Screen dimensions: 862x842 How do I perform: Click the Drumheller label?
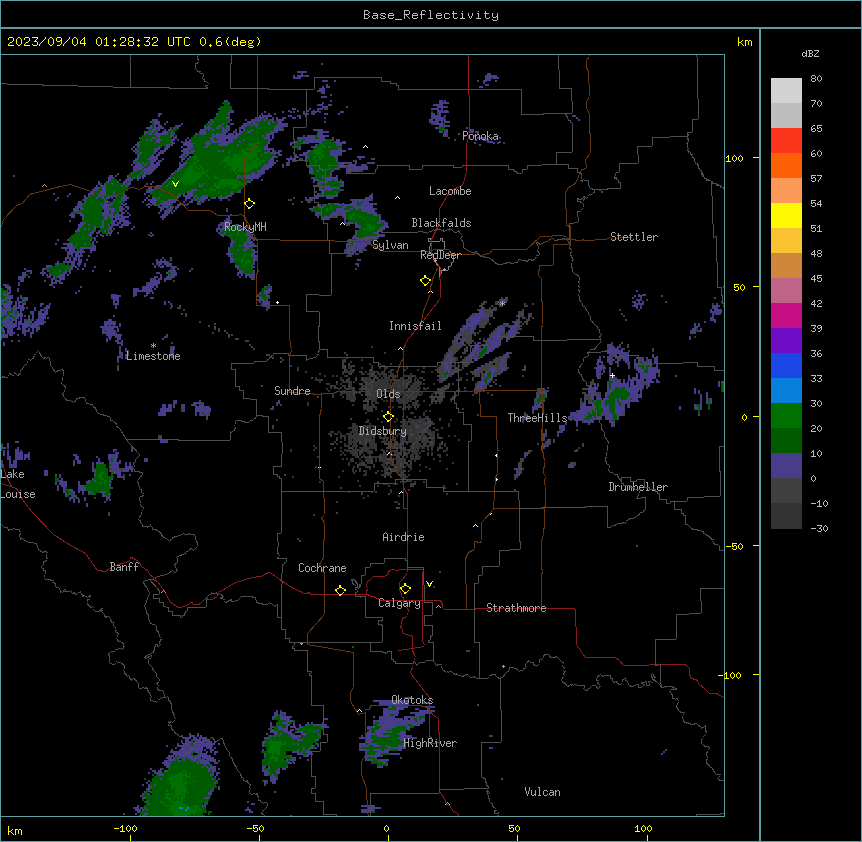[638, 487]
